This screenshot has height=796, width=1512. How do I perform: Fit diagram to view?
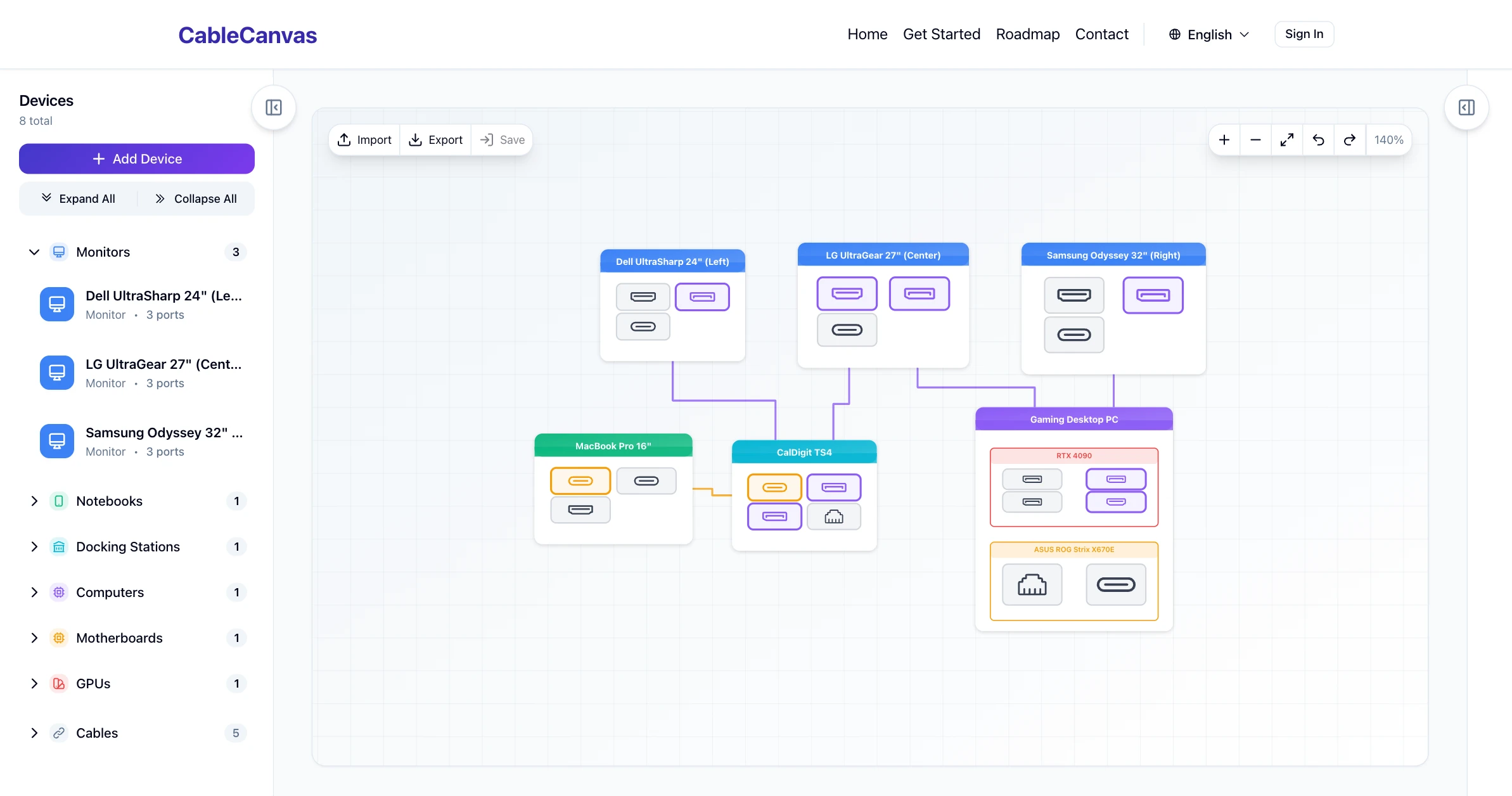(1287, 140)
